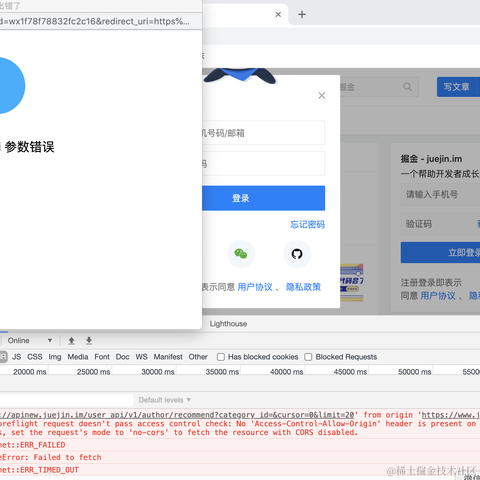
Task: Click the 验证码 verification code field
Action: (440, 224)
